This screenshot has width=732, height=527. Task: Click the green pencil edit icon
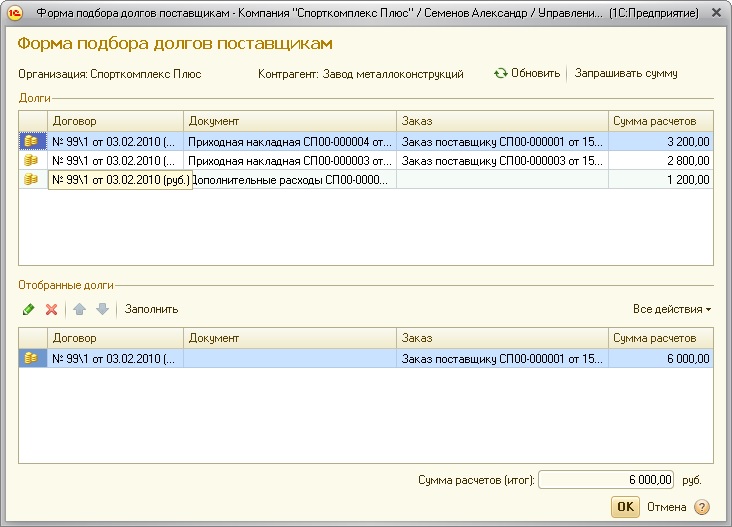(x=28, y=309)
